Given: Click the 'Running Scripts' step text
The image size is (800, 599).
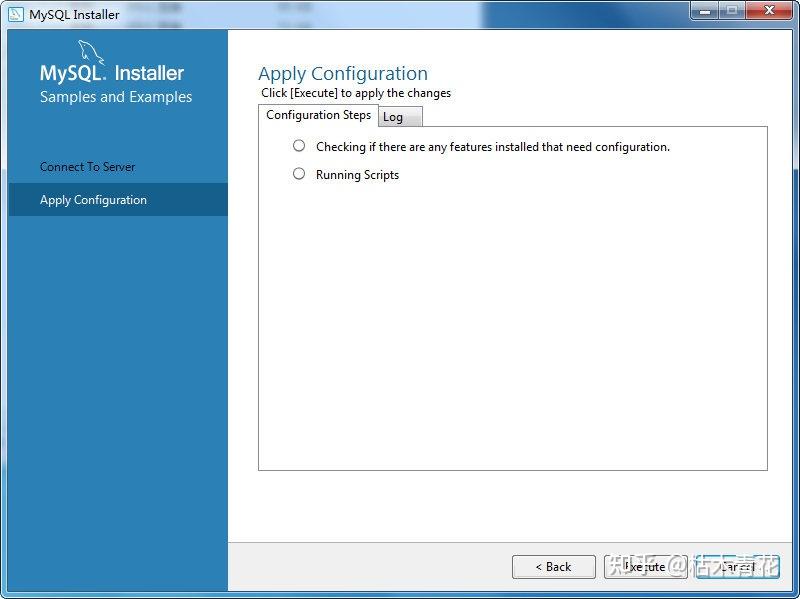Looking at the screenshot, I should [x=357, y=175].
